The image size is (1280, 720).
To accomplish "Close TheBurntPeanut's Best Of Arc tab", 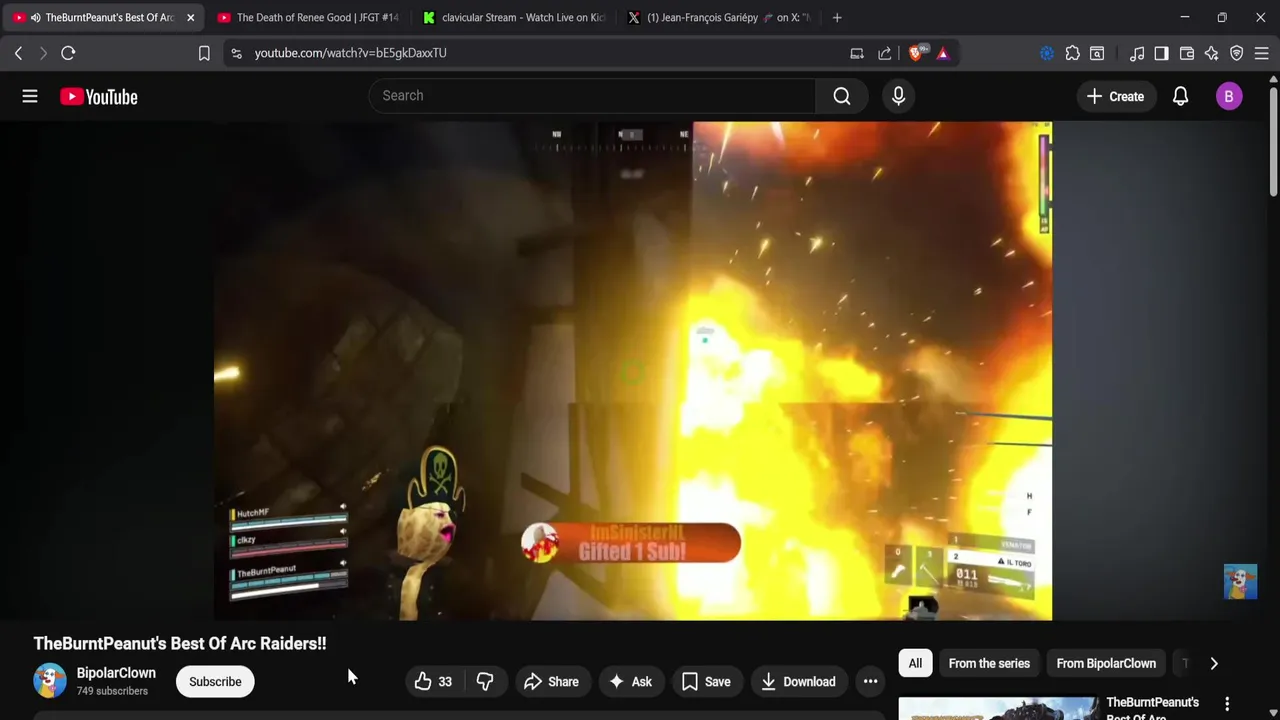I will [190, 17].
